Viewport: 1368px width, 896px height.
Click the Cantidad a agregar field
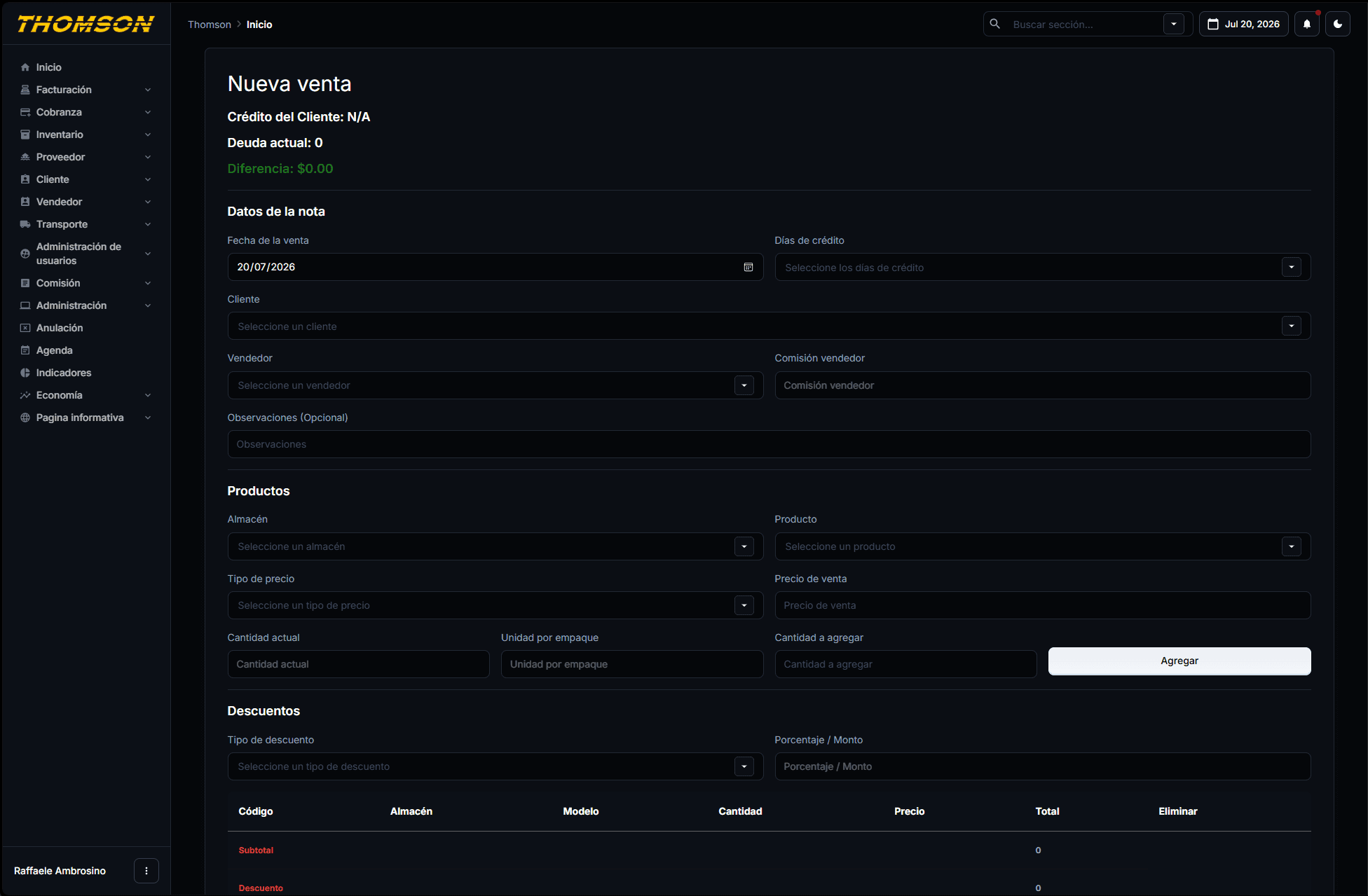point(905,664)
